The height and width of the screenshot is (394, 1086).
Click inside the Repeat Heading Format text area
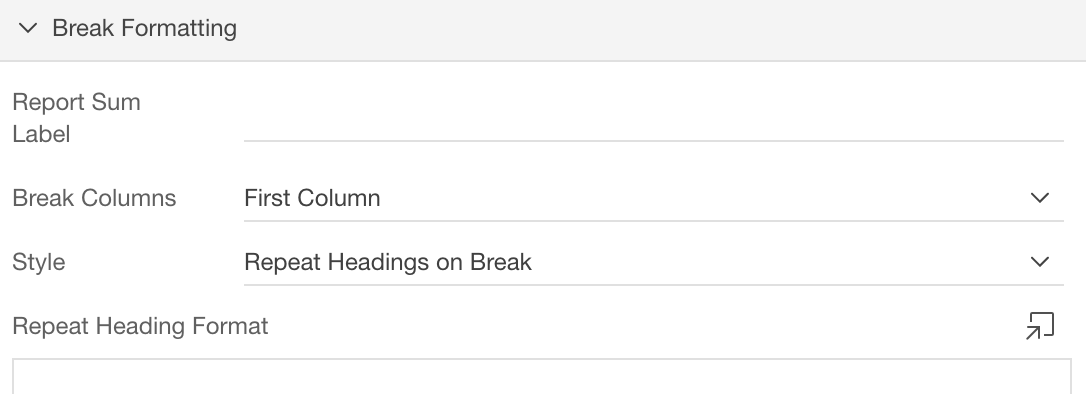(x=542, y=377)
